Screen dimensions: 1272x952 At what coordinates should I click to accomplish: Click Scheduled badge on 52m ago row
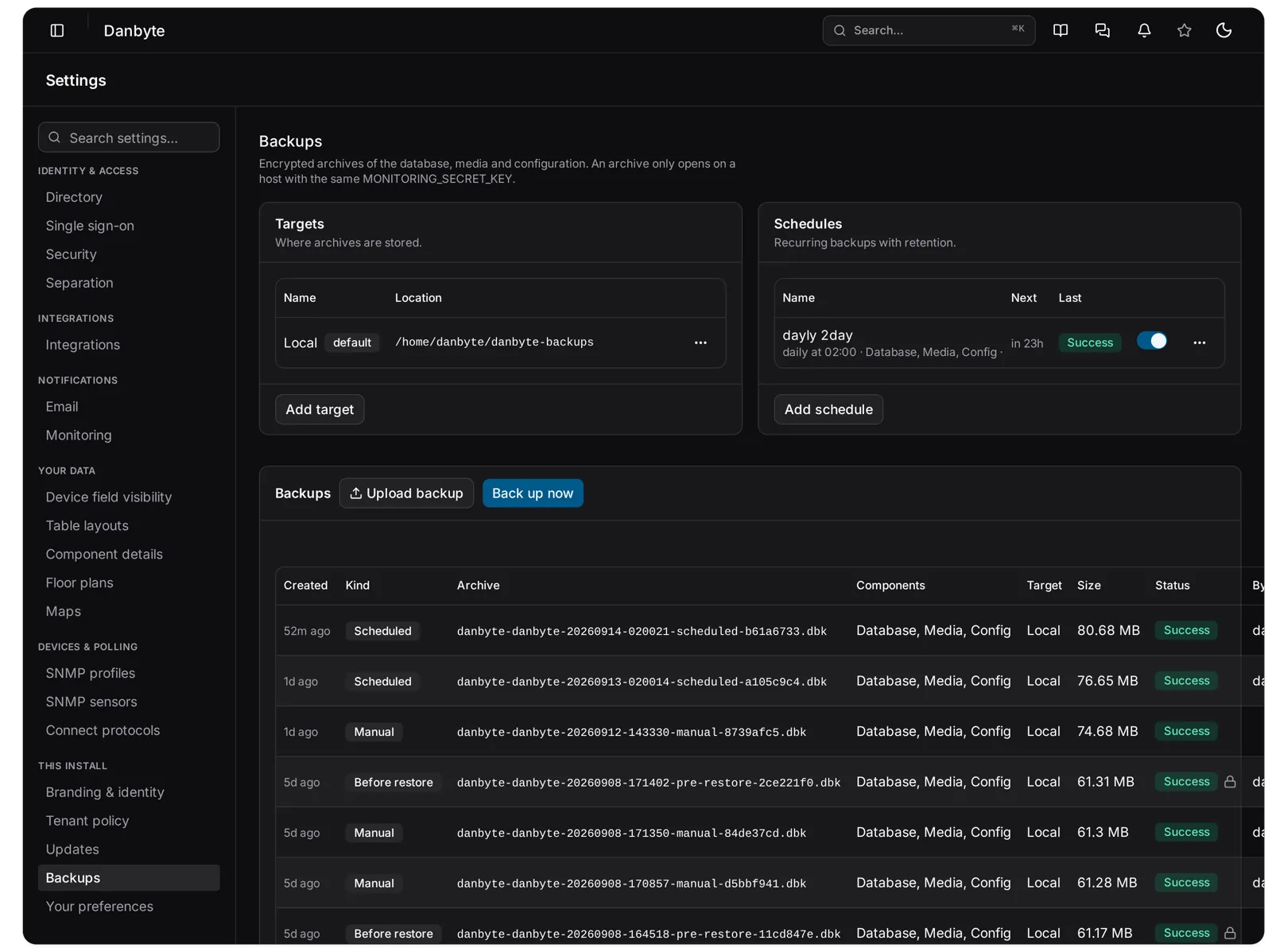(382, 631)
